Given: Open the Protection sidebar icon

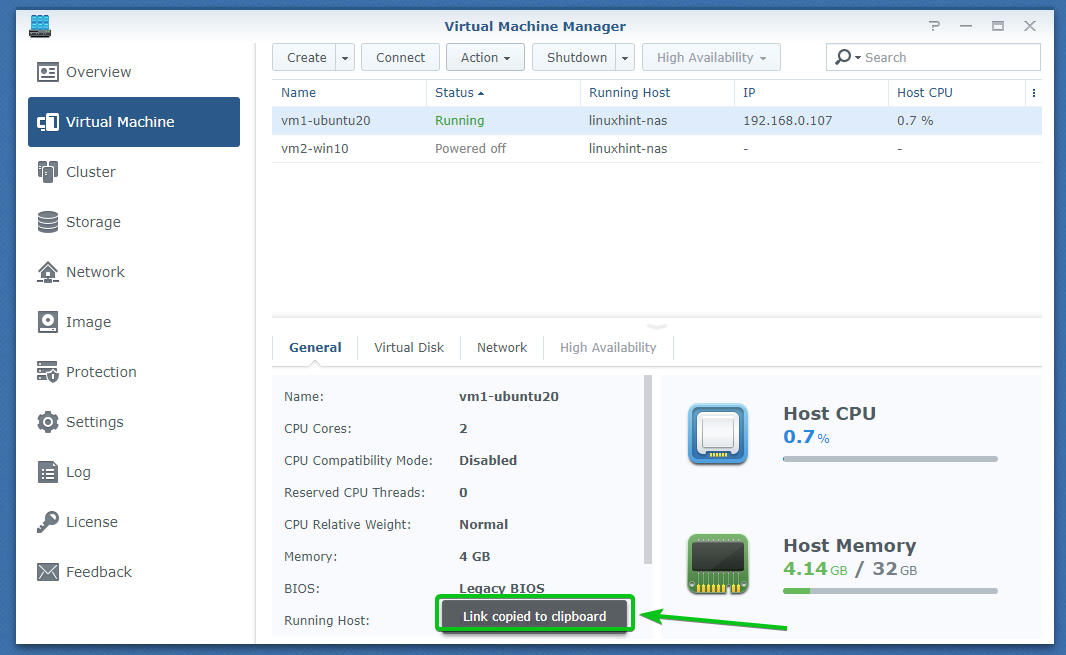Looking at the screenshot, I should click(48, 372).
